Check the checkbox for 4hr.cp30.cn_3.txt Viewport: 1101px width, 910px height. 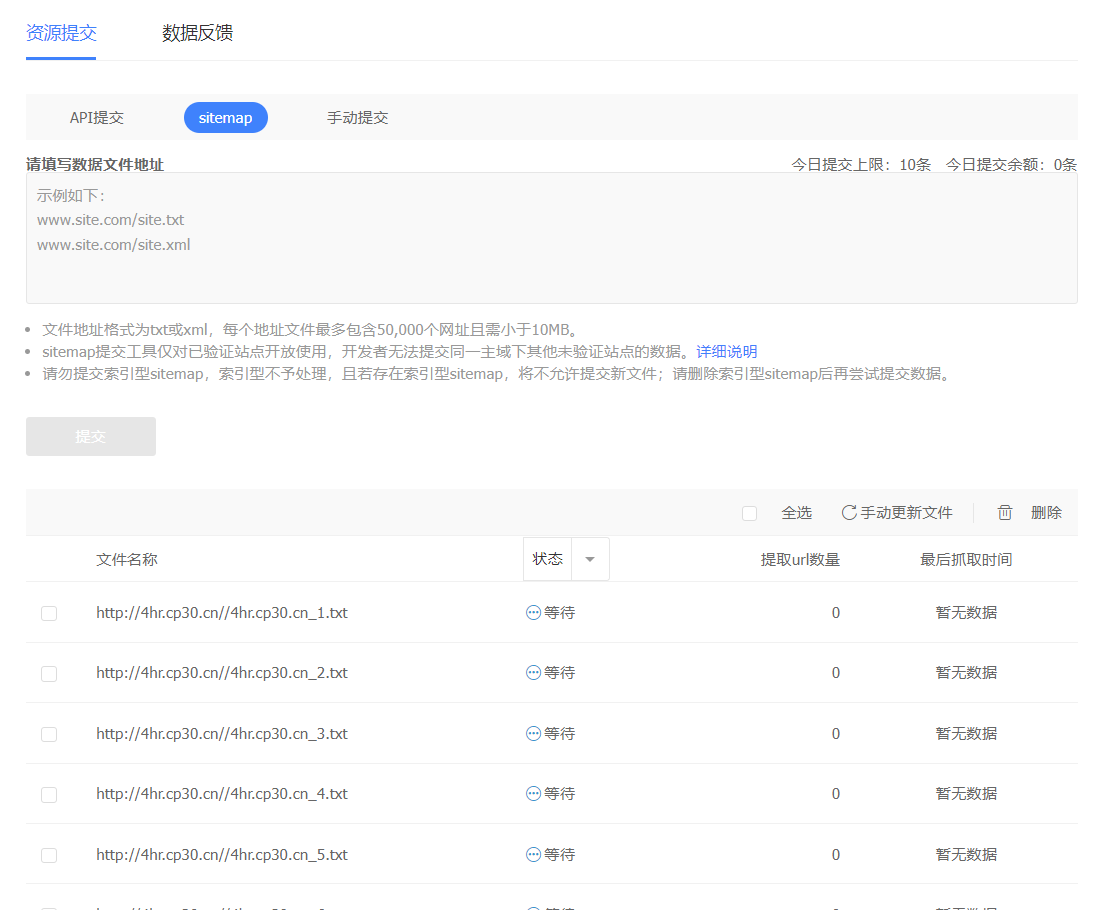pyautogui.click(x=49, y=733)
